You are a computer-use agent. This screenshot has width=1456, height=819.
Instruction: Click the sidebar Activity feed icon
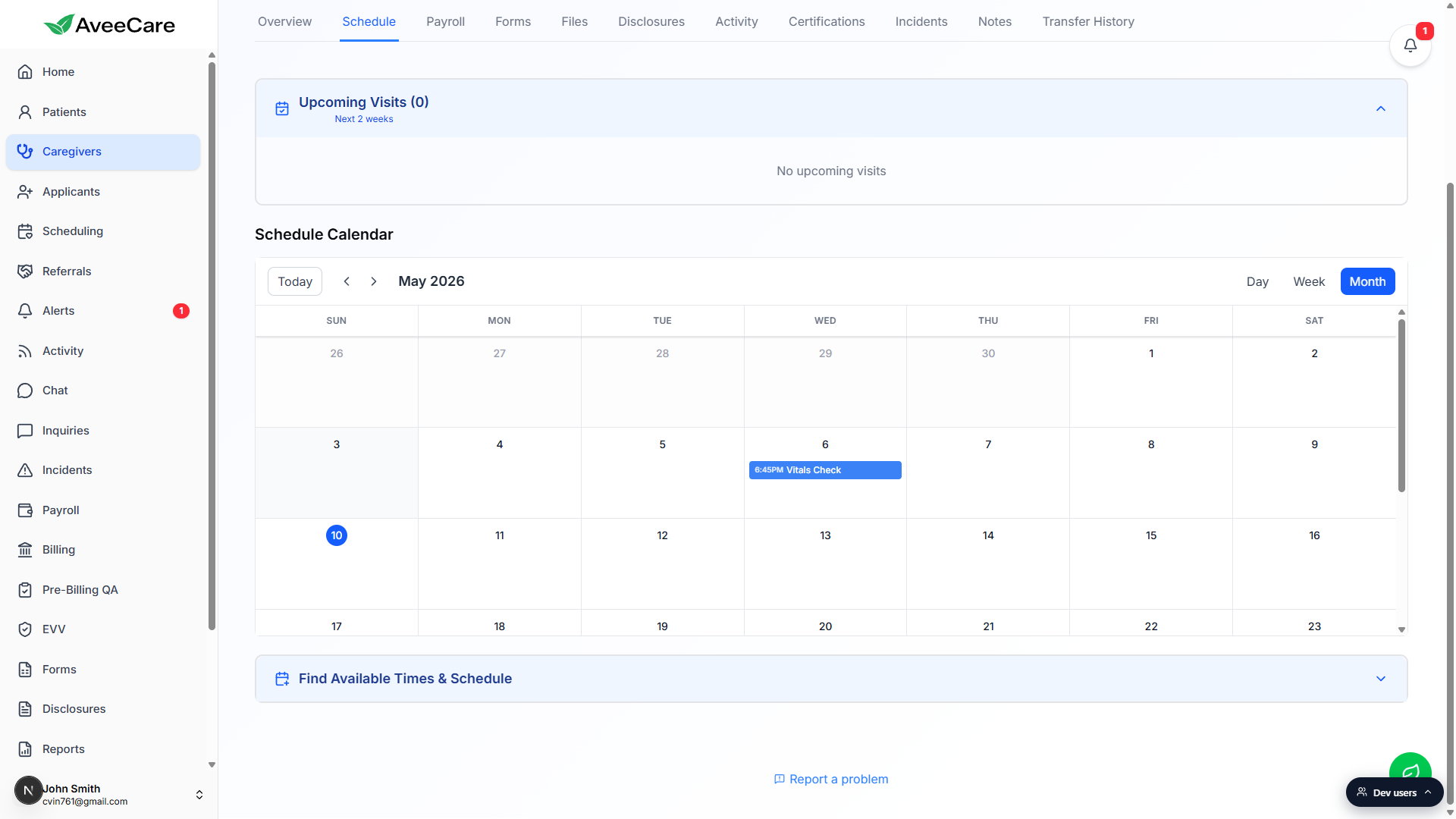pyautogui.click(x=25, y=351)
